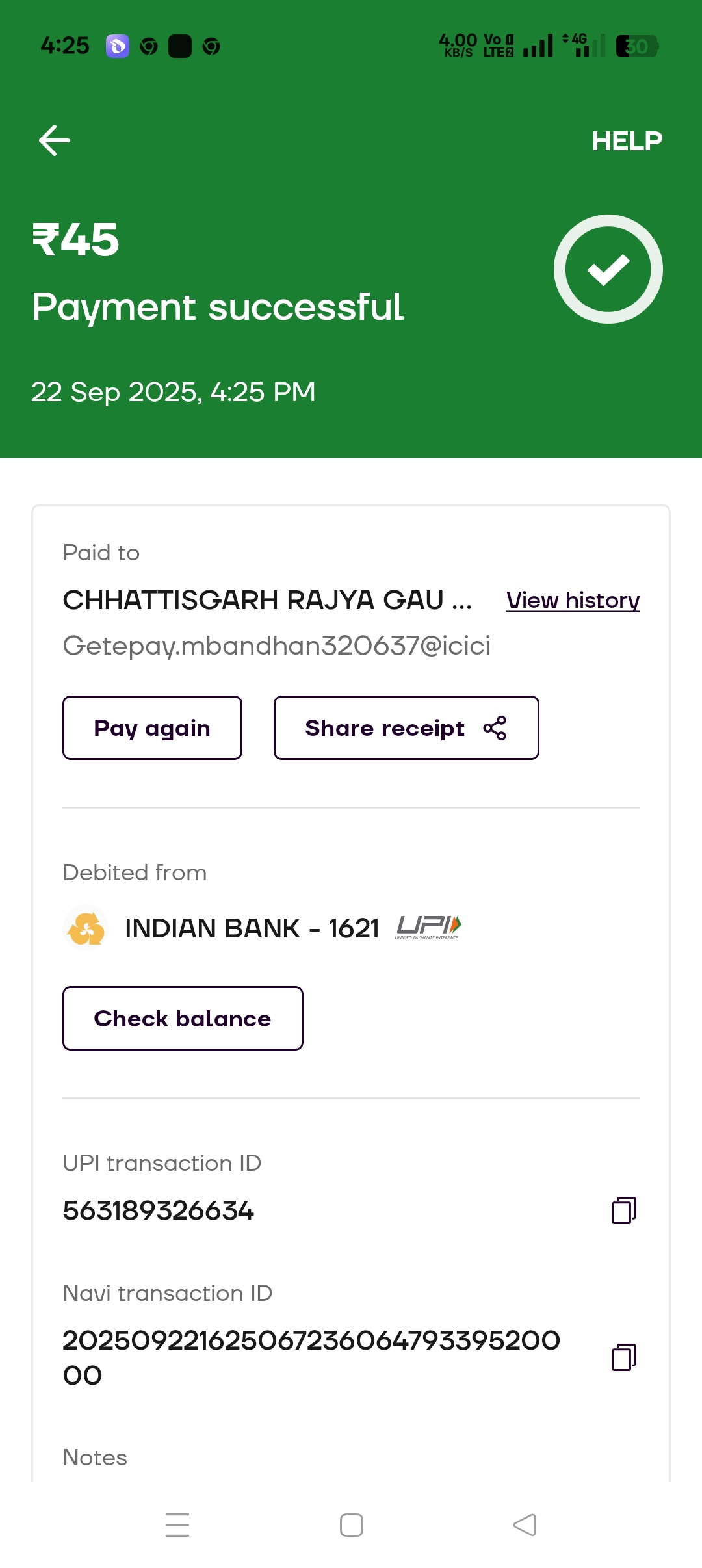
Task: Tap the Indian Bank logo icon
Action: (86, 928)
